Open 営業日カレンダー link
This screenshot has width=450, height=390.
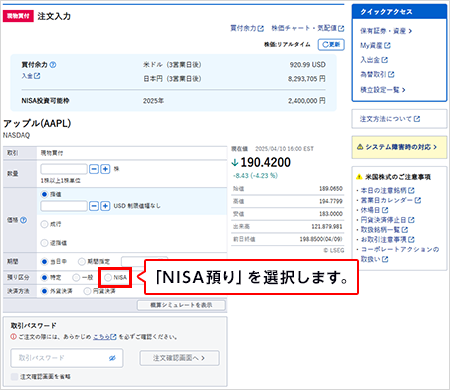tap(391, 200)
